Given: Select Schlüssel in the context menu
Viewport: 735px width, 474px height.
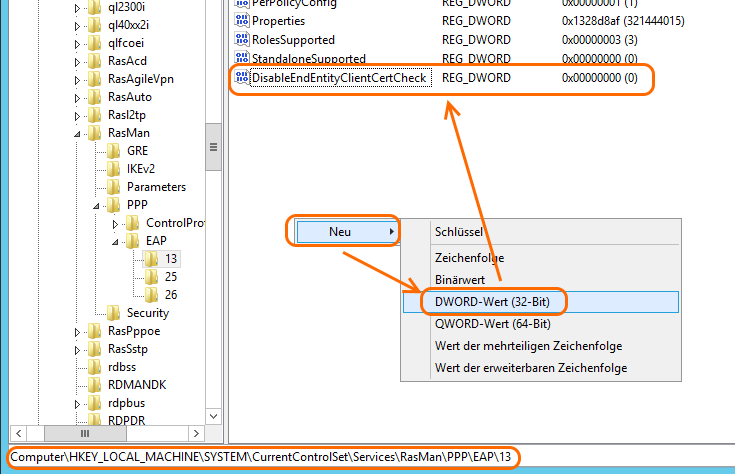Looking at the screenshot, I should pos(459,232).
